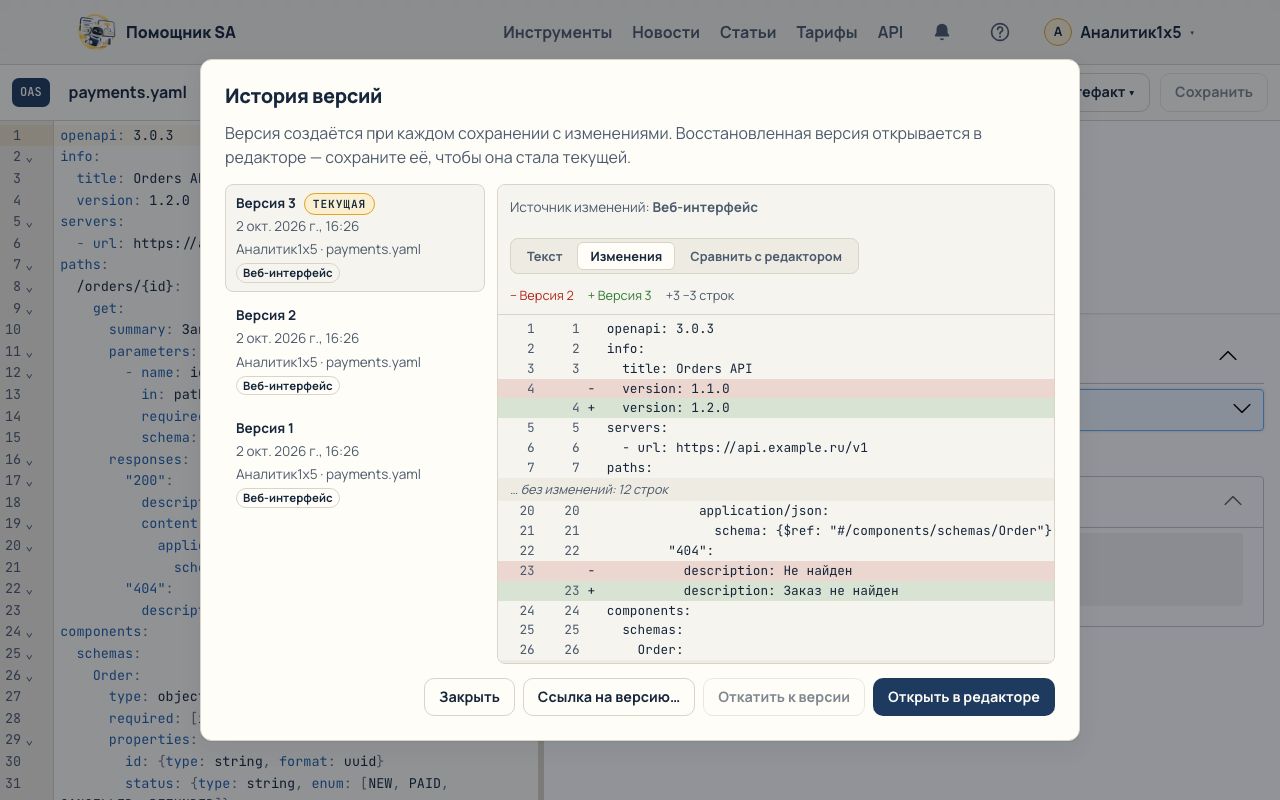The width and height of the screenshot is (1280, 800).
Task: Click the Веб-интерфейс tag under Версия 2
Action: (x=288, y=386)
